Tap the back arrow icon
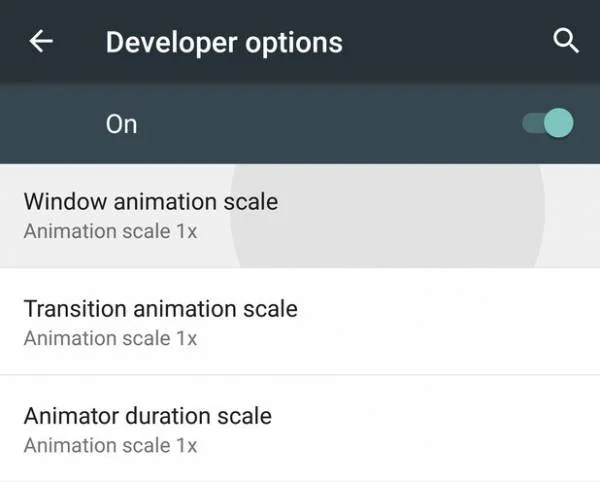600x482 pixels. click(x=41, y=41)
